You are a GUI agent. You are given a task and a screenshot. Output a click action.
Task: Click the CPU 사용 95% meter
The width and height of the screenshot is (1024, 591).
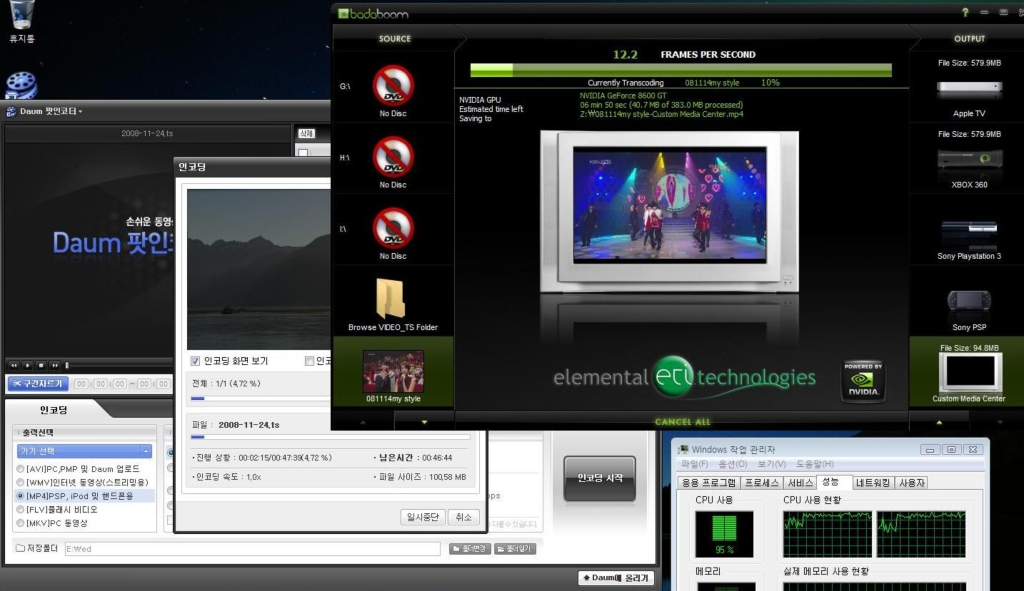tap(724, 534)
